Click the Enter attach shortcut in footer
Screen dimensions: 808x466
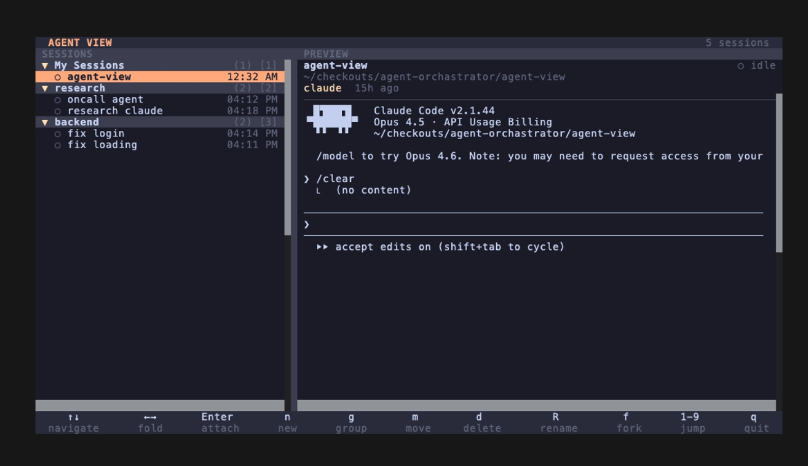point(220,423)
